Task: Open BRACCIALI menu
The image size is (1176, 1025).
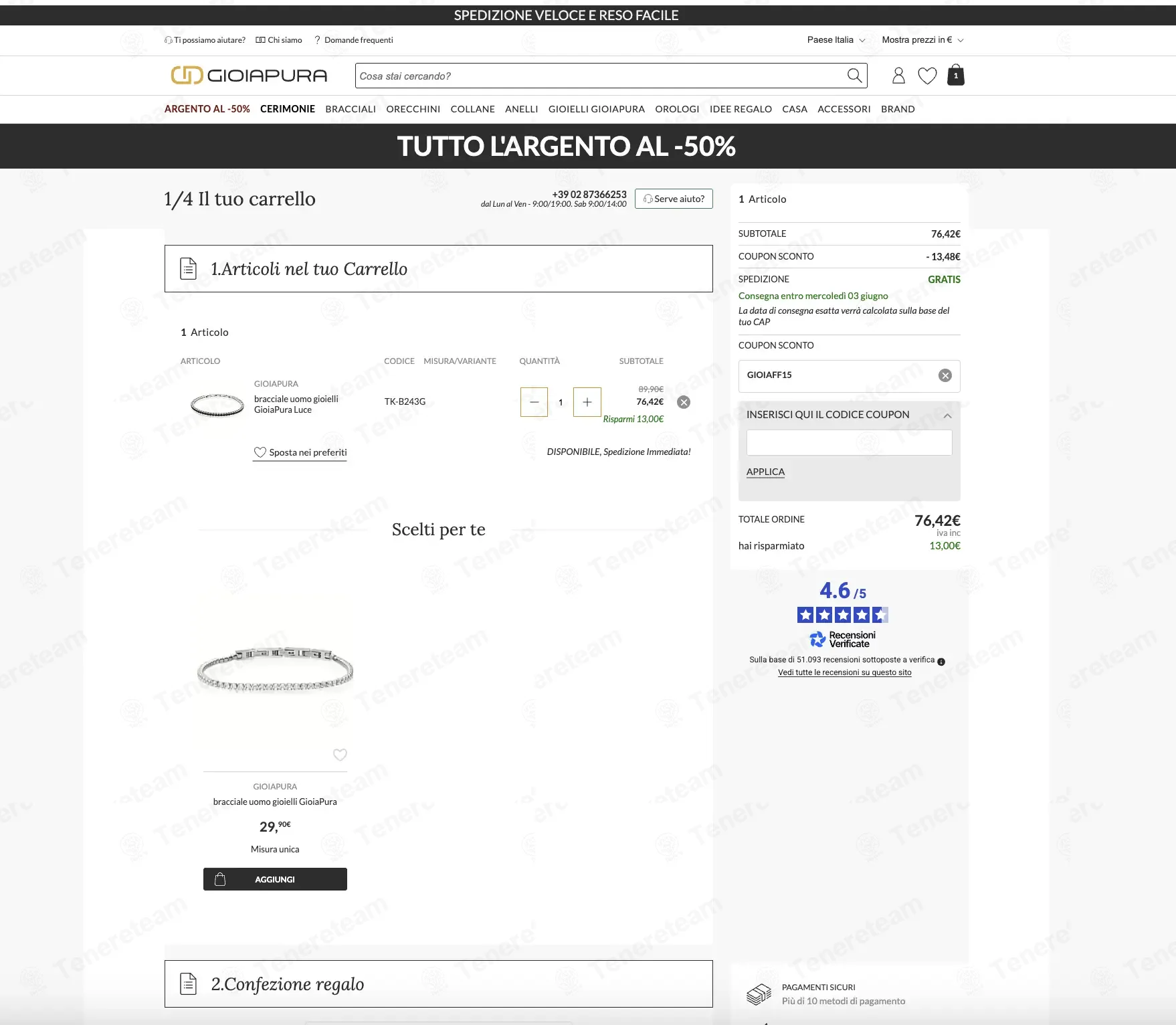Action: 351,109
